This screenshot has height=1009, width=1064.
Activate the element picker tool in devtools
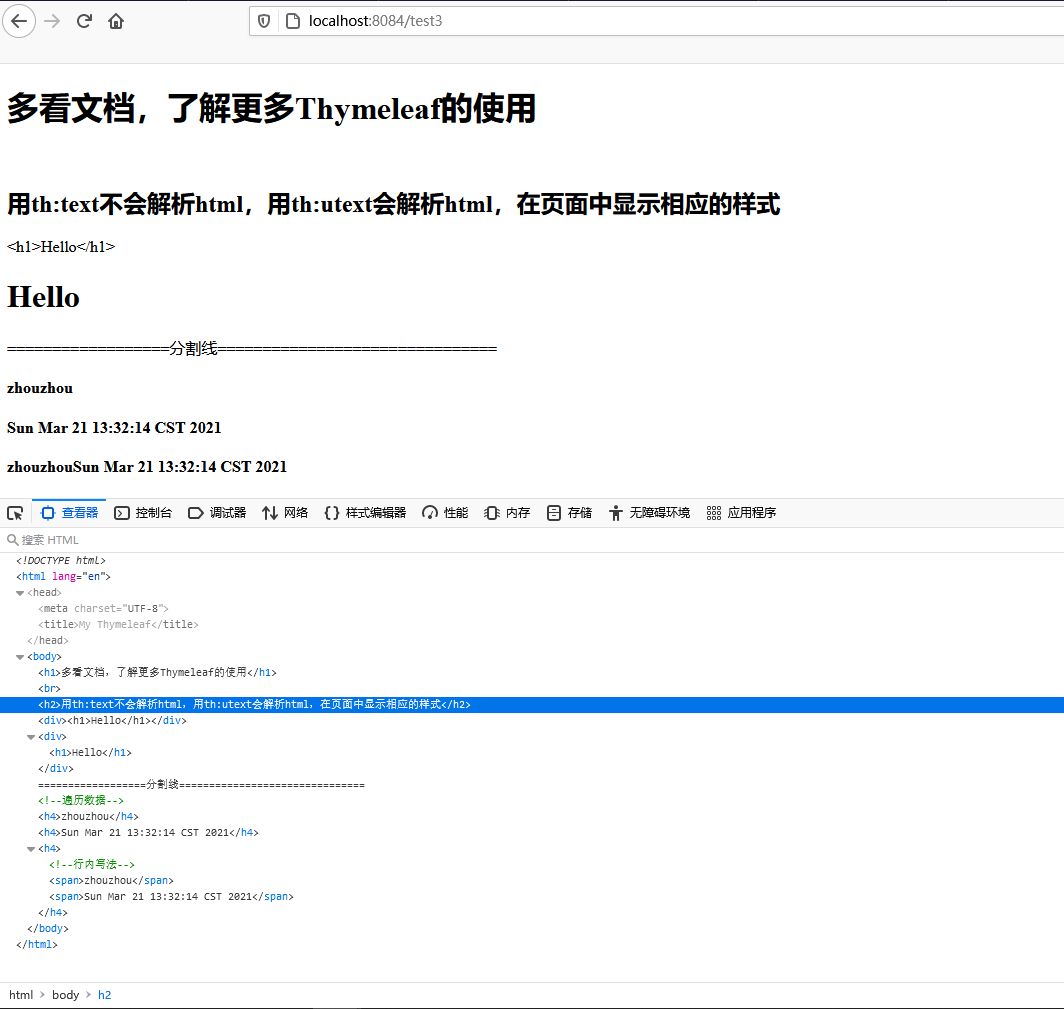(x=15, y=513)
